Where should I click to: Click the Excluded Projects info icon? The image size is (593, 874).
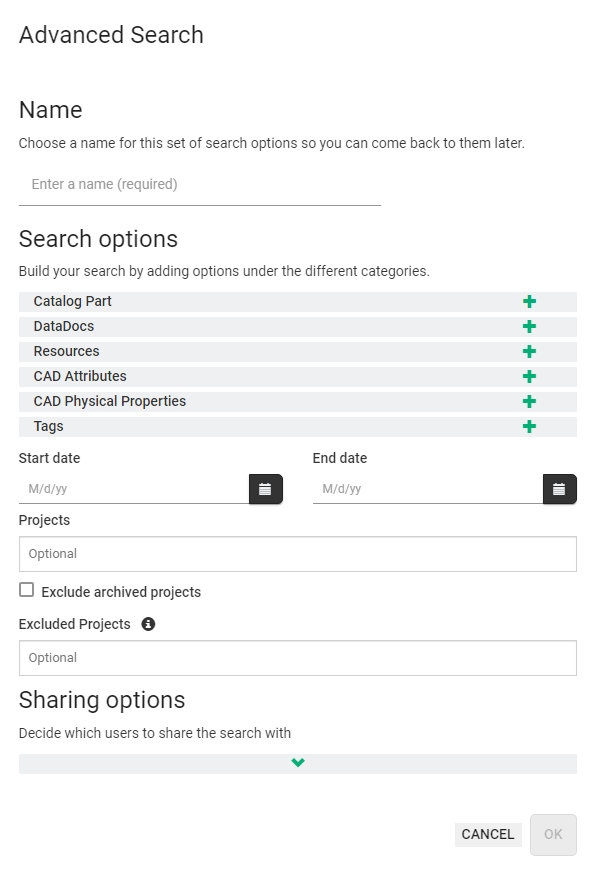148,624
